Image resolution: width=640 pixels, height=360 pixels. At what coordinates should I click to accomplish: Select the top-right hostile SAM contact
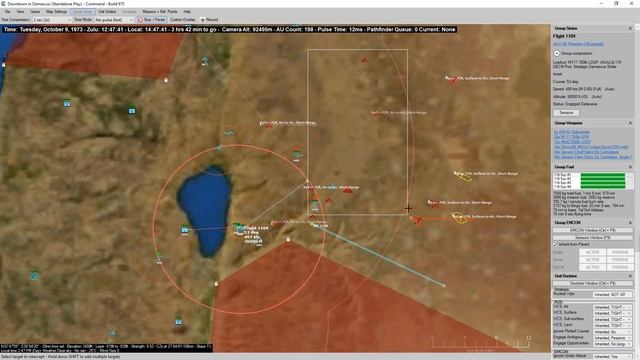452,80
